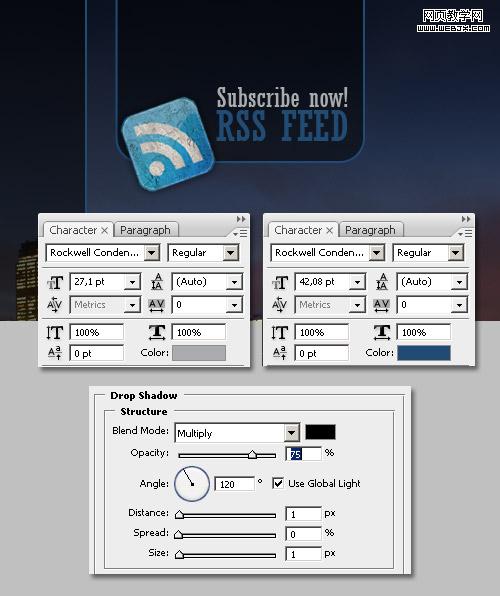Switch to Paragraph tab in right panel
Screen dimensions: 500x596
click(x=370, y=230)
